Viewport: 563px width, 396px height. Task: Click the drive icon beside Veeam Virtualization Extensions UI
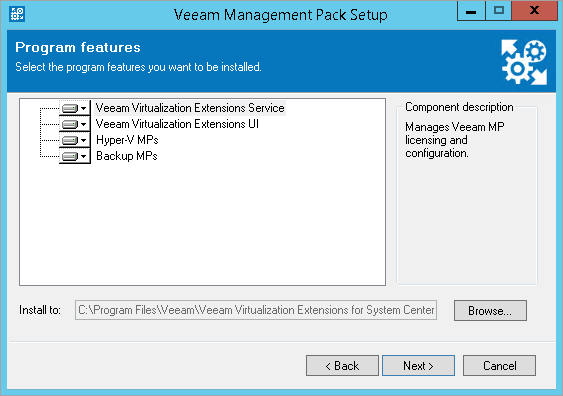70,124
